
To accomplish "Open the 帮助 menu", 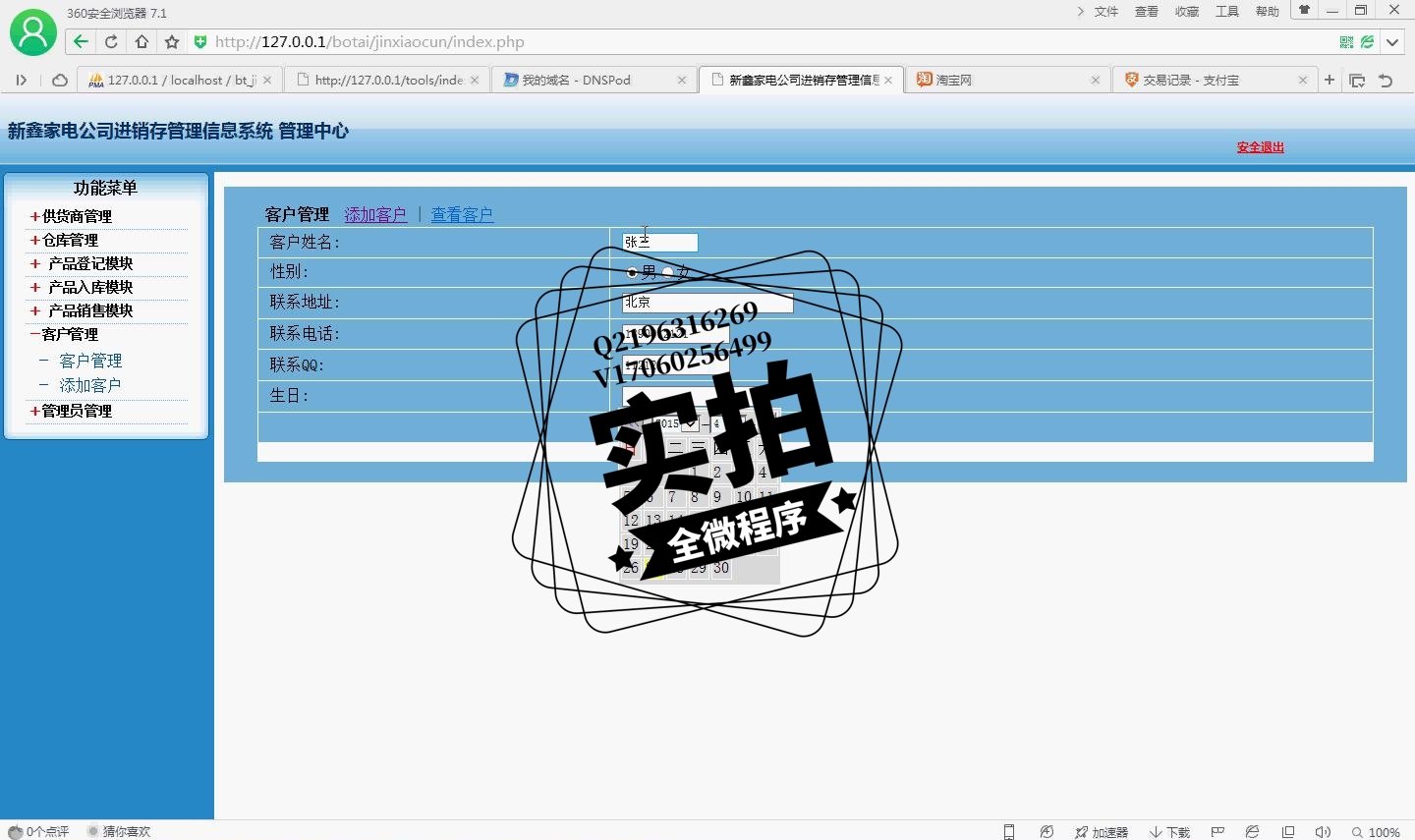I will (1268, 12).
